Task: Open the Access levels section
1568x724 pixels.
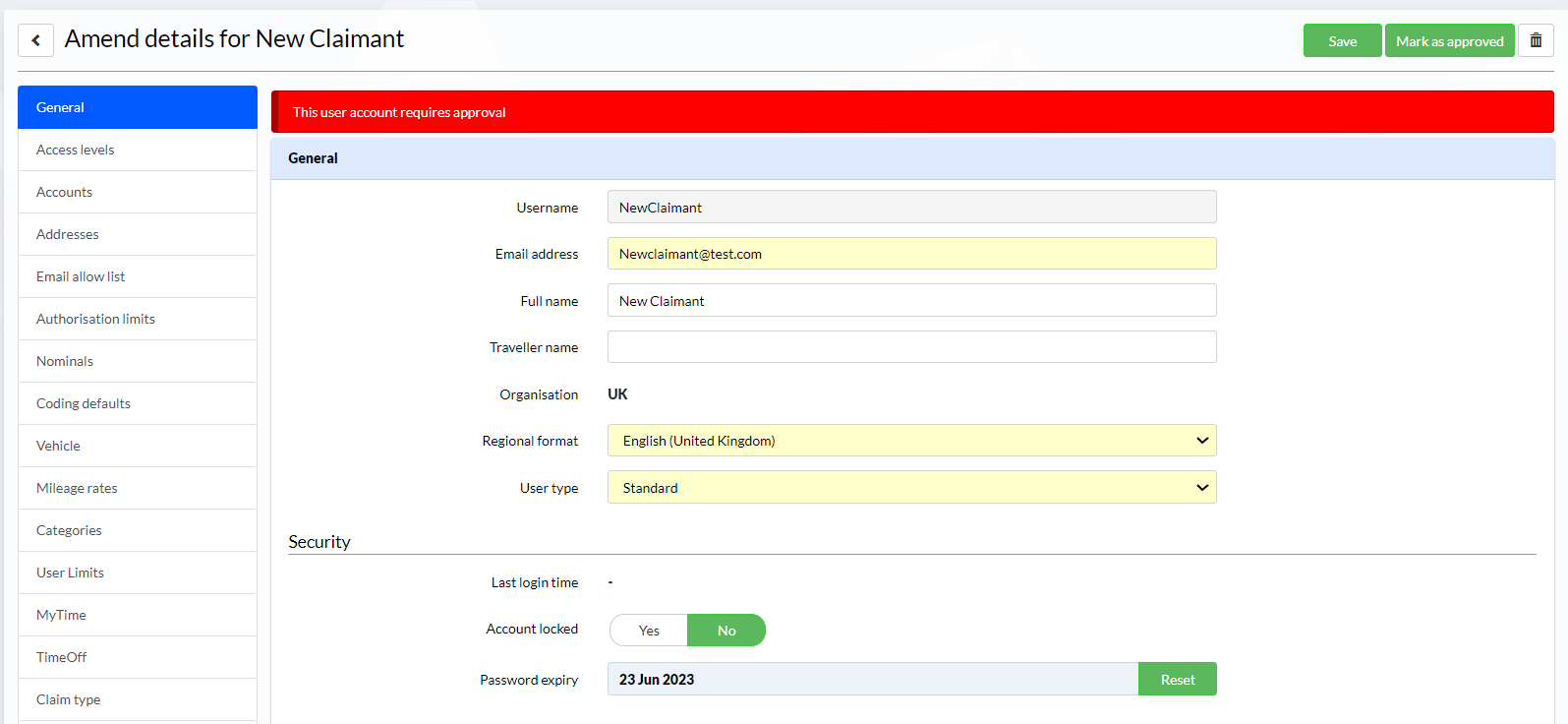Action: pyautogui.click(x=138, y=150)
